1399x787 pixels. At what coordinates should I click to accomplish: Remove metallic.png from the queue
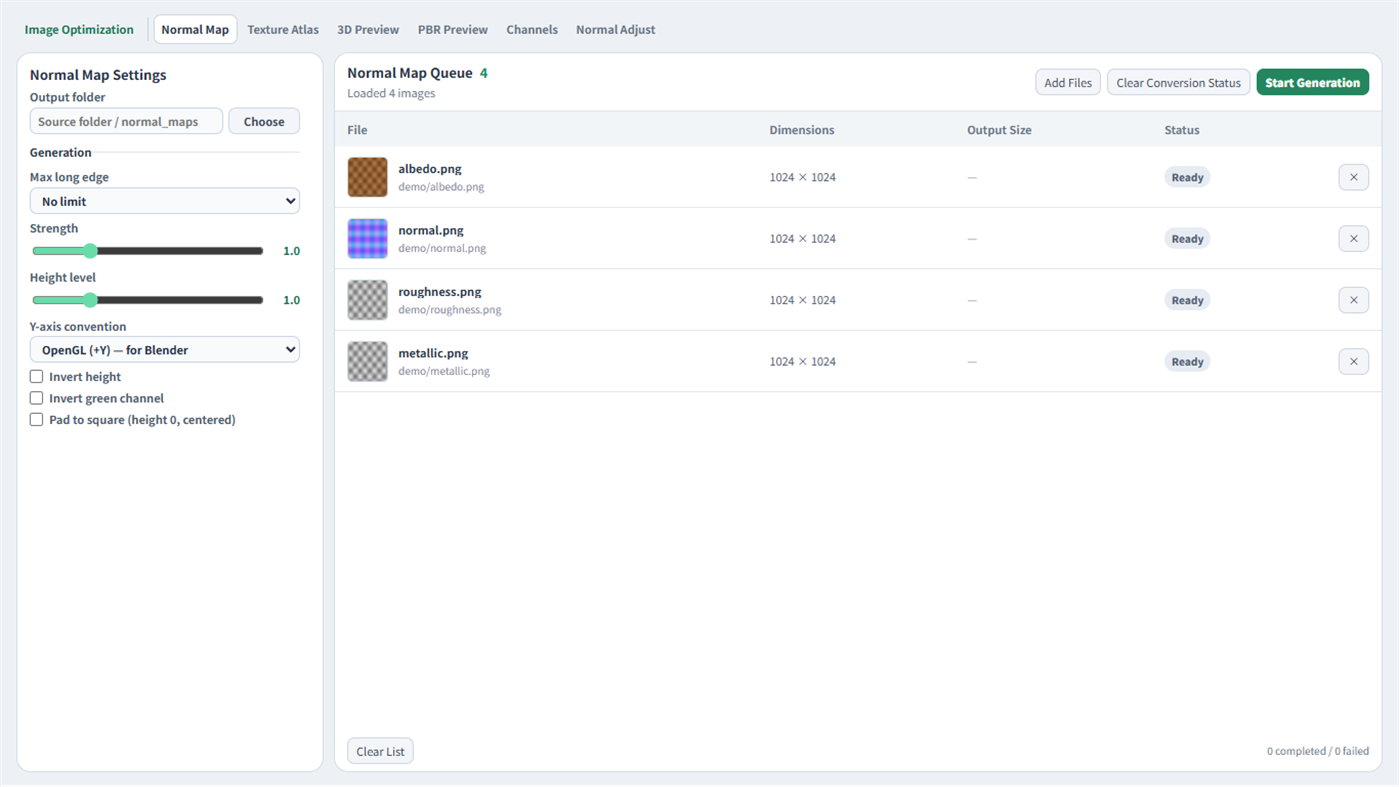coord(1353,361)
